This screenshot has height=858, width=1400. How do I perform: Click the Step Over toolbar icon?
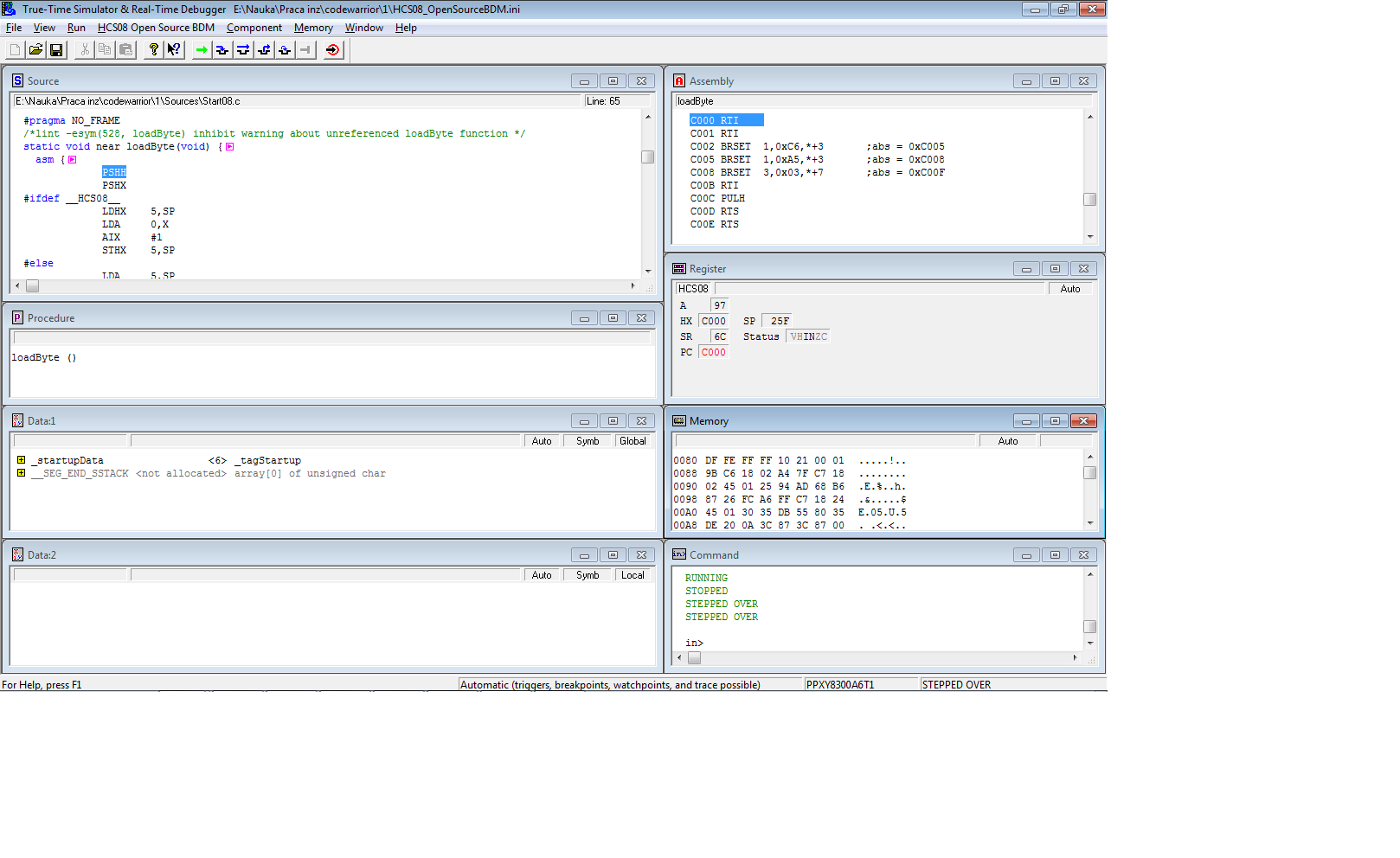coord(243,50)
